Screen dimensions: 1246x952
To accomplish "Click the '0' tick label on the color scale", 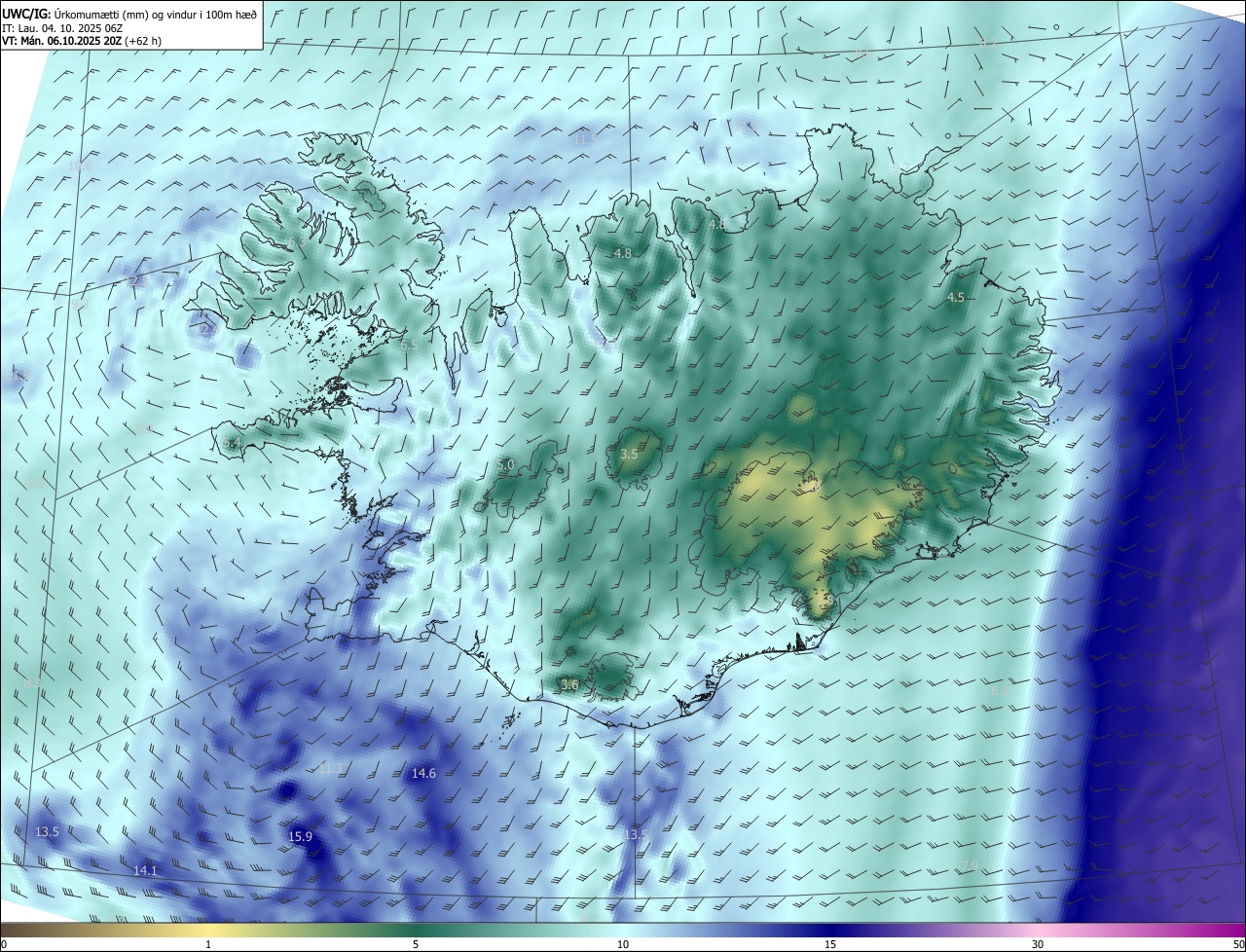I will tap(3, 945).
